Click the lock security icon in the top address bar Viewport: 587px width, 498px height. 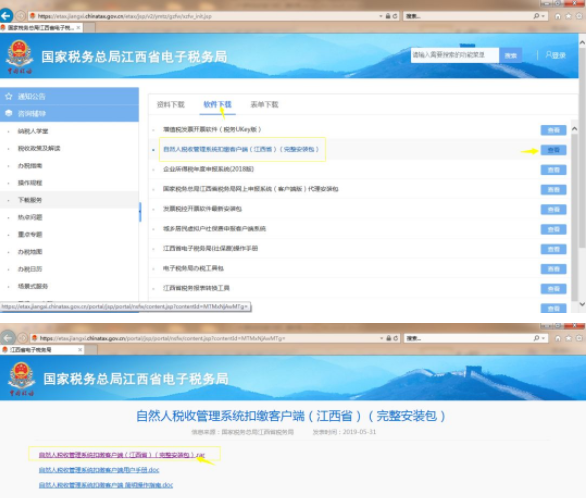pos(388,16)
